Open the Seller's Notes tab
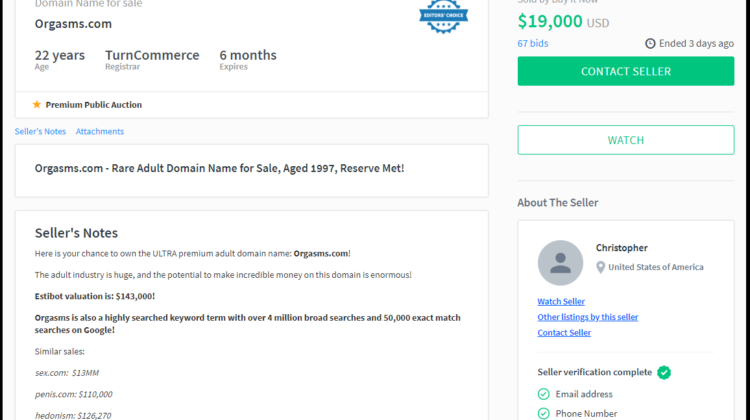 [40, 132]
